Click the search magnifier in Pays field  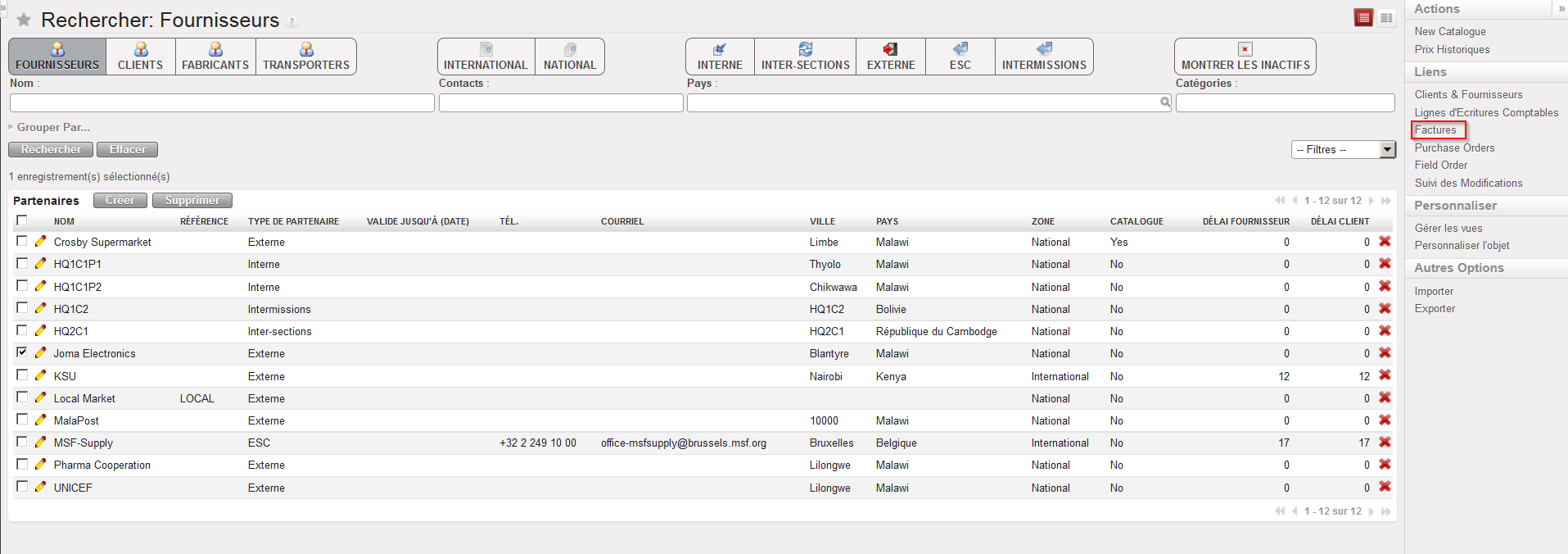tap(1165, 102)
